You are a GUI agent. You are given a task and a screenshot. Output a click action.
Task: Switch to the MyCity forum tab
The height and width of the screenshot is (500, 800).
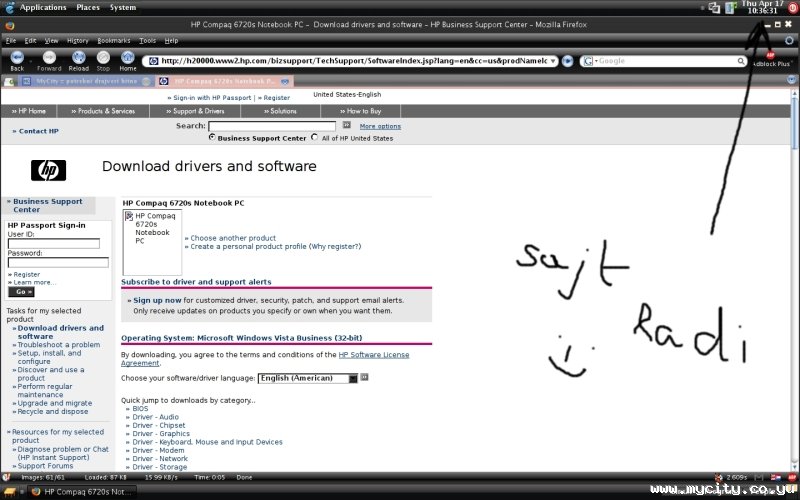[x=86, y=81]
